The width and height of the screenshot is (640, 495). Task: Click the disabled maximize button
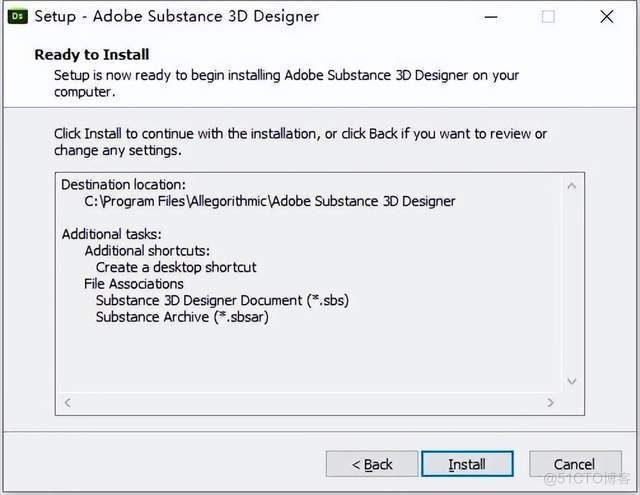click(x=548, y=17)
